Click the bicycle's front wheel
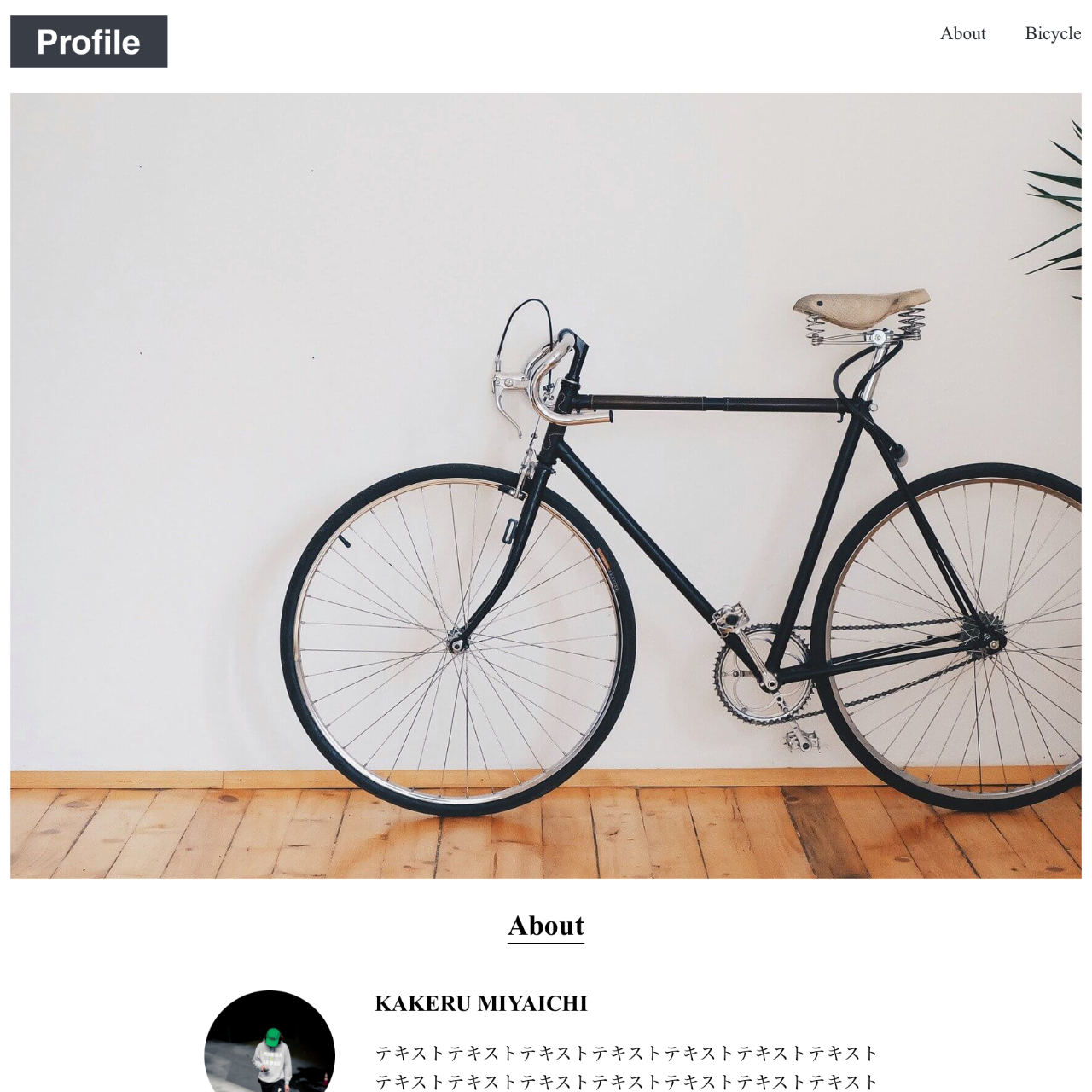1092x1092 pixels. [458, 640]
